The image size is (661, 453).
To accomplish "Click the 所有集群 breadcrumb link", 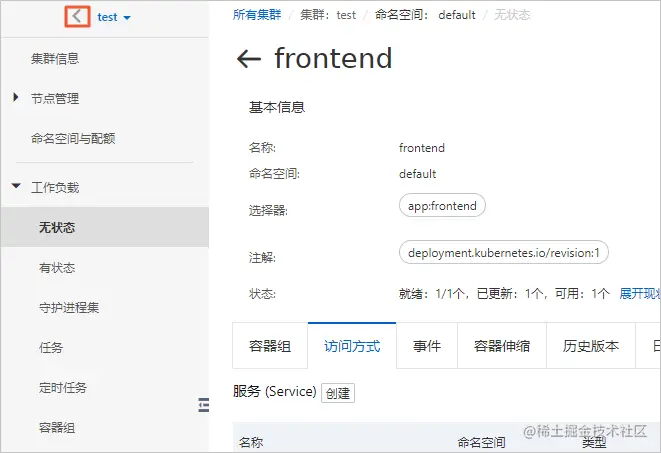I will click(x=257, y=15).
